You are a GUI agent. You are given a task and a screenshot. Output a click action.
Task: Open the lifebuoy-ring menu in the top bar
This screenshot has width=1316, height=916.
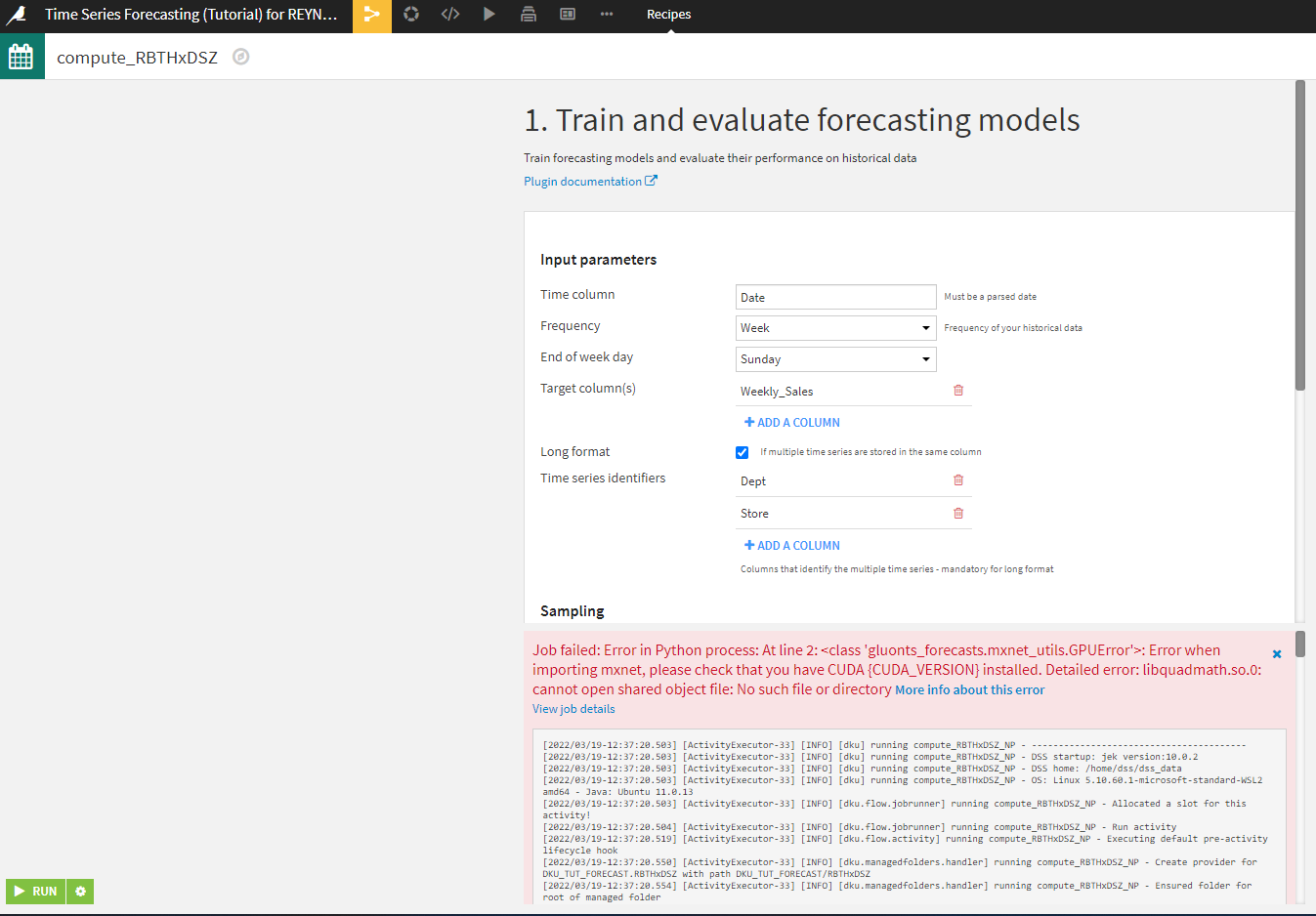click(411, 14)
